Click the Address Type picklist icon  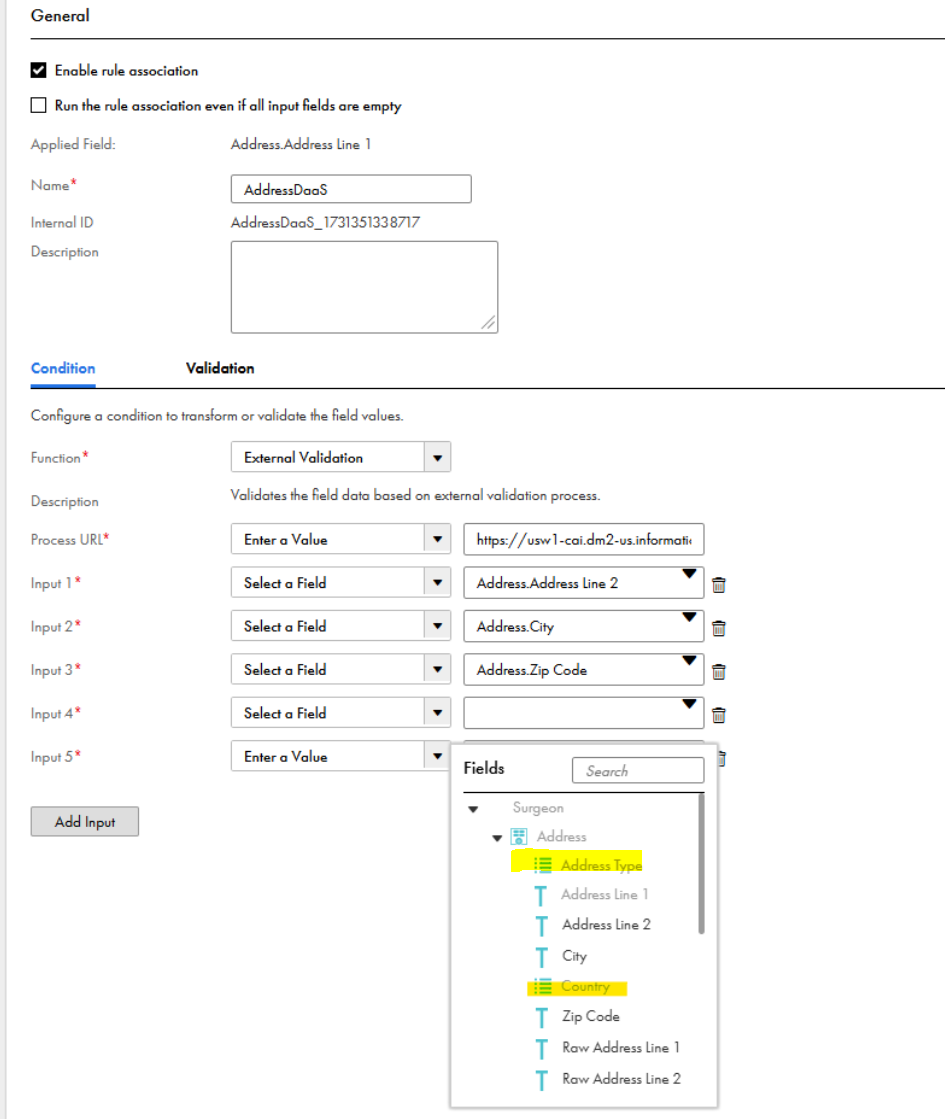(x=542, y=865)
